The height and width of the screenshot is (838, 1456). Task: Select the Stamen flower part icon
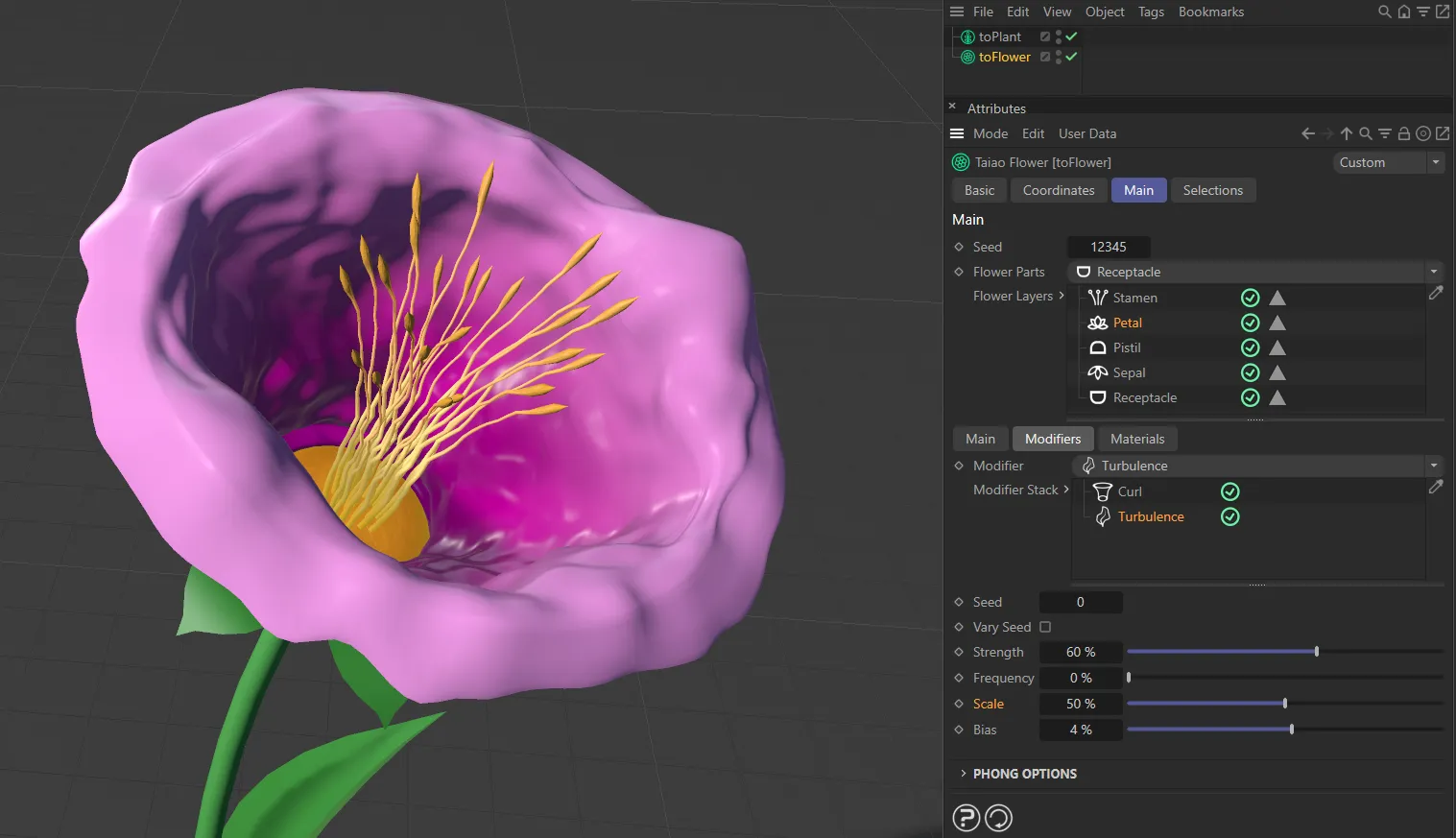coord(1097,298)
